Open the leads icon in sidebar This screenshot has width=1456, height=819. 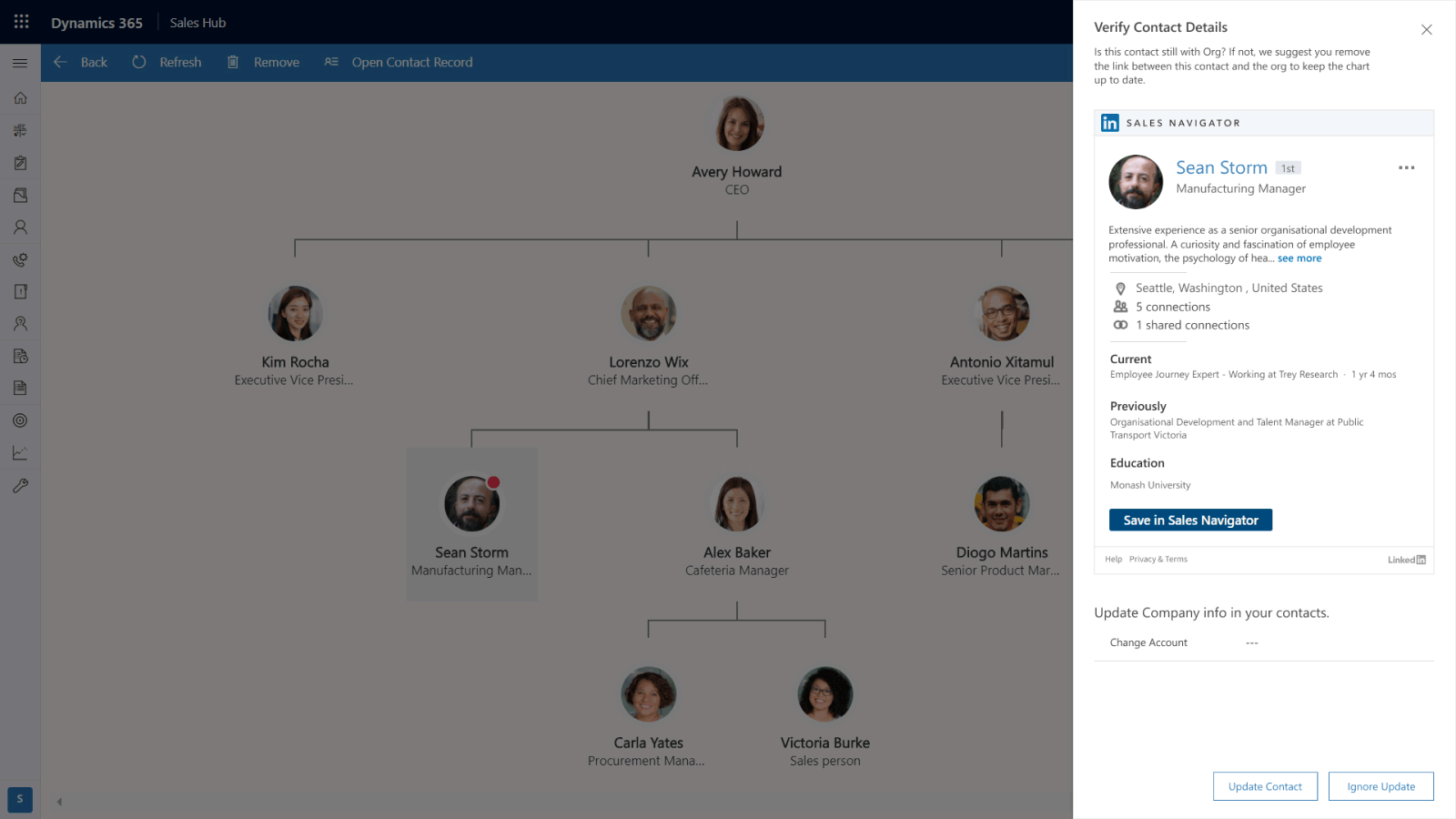[20, 323]
